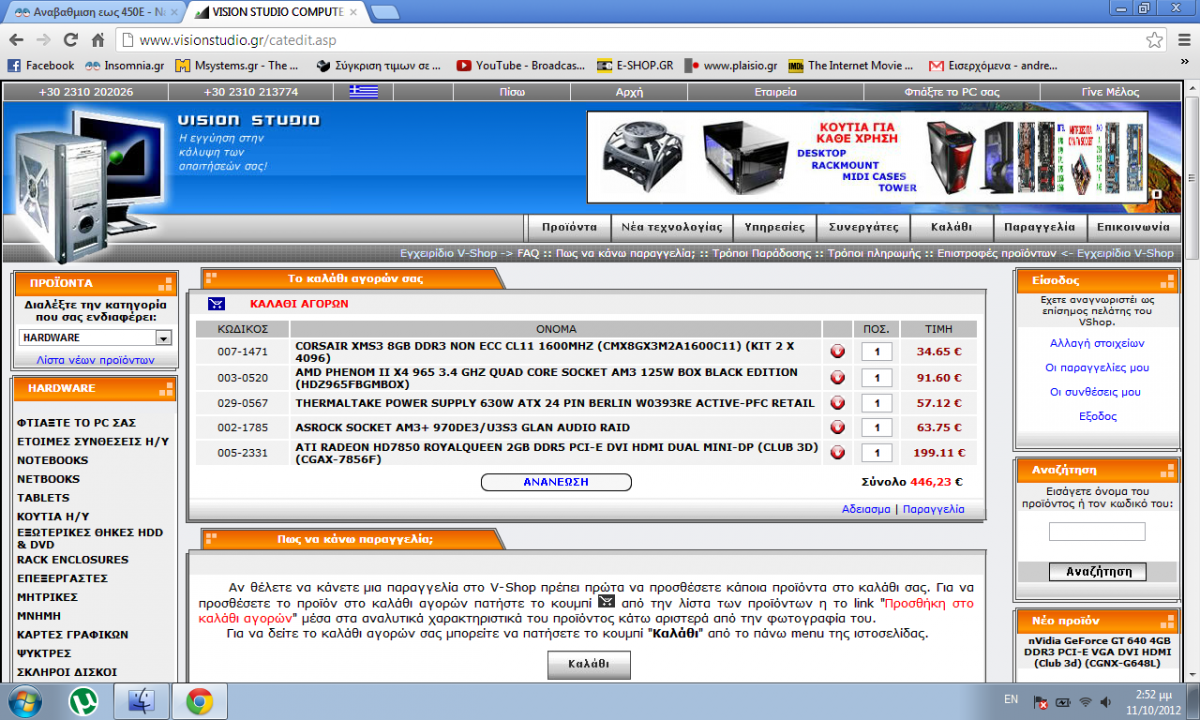The image size is (1200, 720).
Task: Open the Υπηρεσίες menu
Action: [774, 227]
